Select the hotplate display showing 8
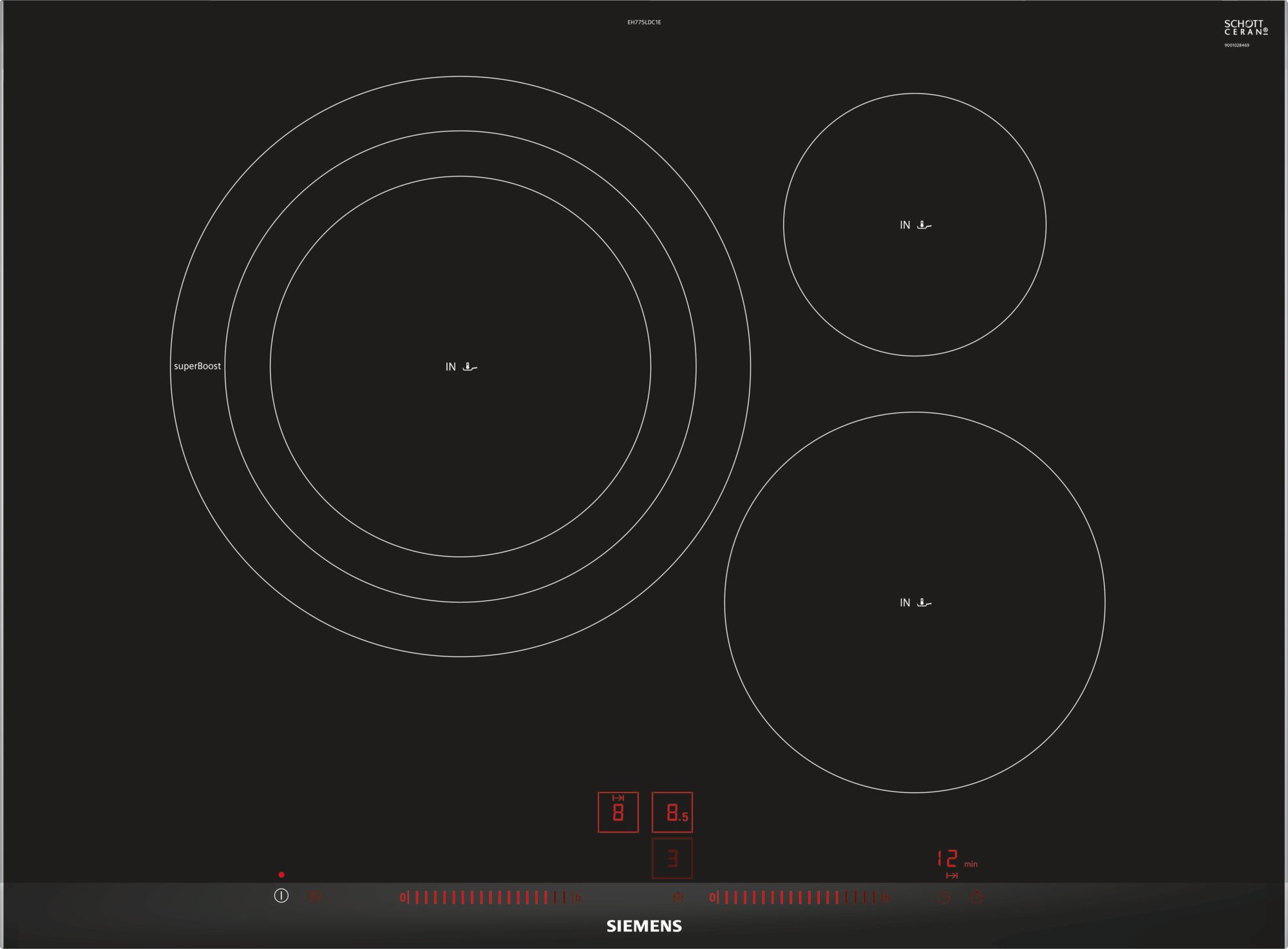Viewport: 1288px width, 949px height. [x=618, y=812]
